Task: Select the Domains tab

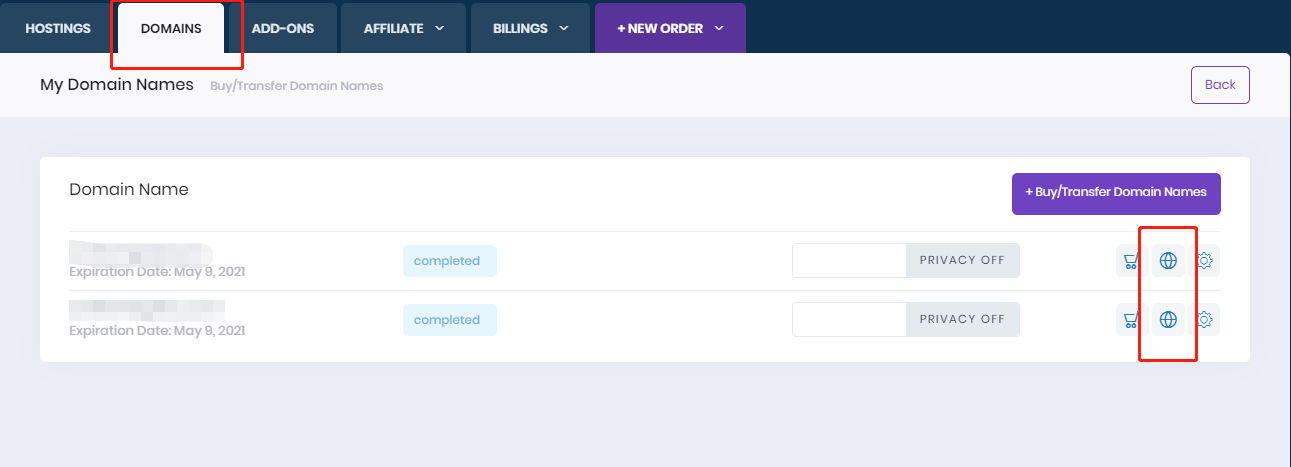Action: pyautogui.click(x=171, y=28)
